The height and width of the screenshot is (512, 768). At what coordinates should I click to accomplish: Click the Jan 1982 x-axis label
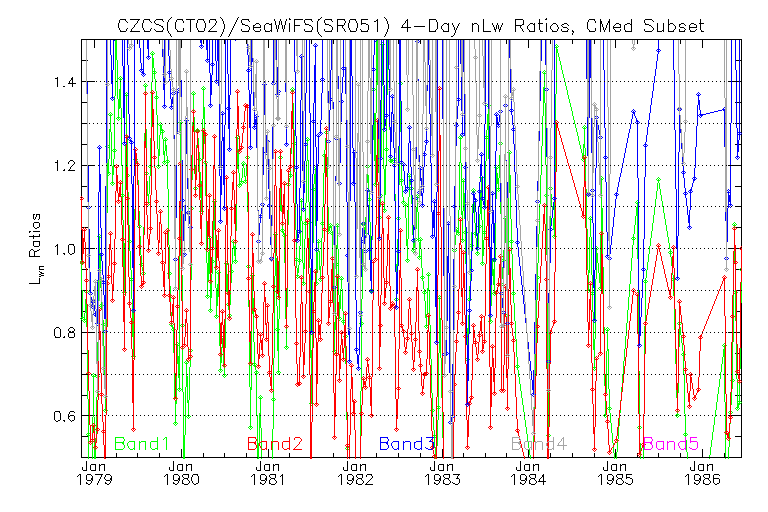[355, 473]
